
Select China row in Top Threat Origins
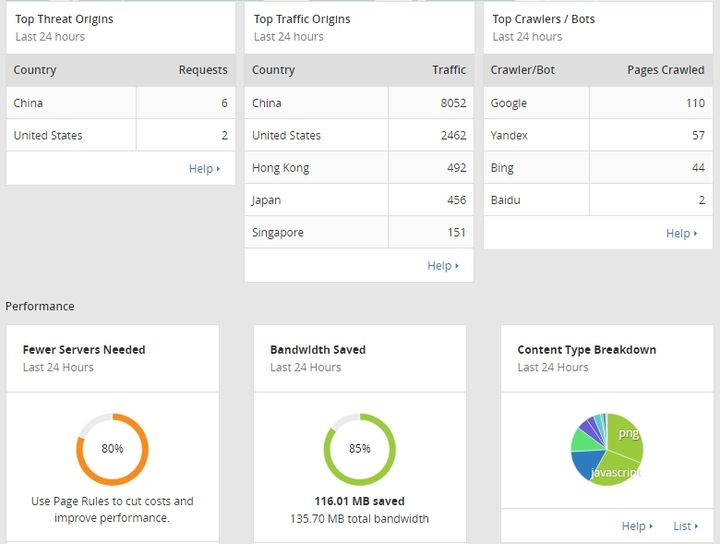120,103
